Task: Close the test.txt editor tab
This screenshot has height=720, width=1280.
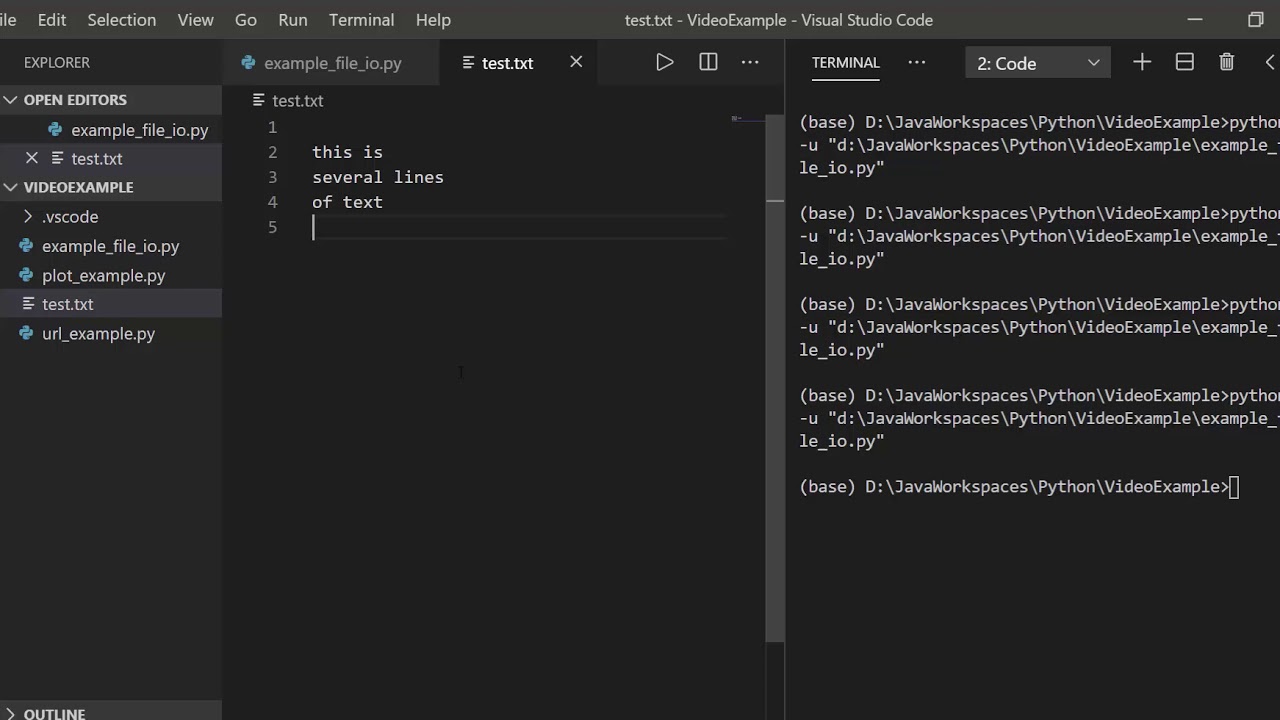Action: coord(576,62)
